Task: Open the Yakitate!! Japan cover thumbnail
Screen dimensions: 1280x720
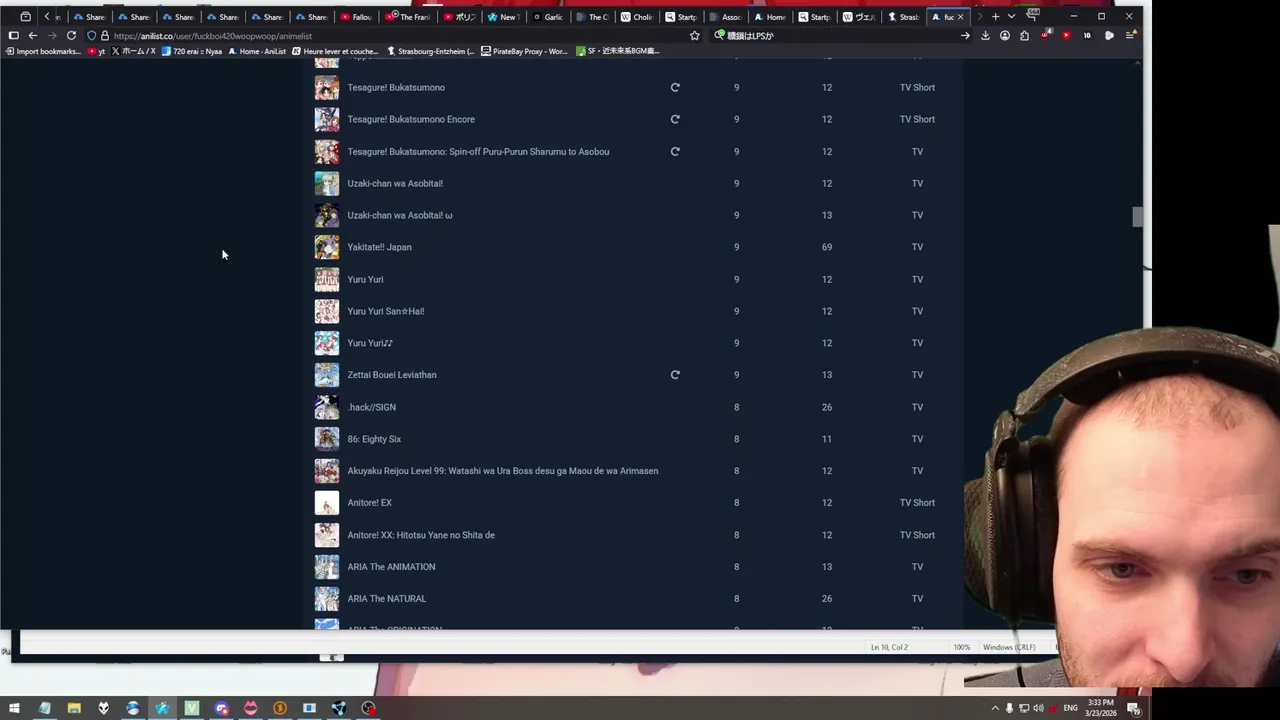Action: 327,247
